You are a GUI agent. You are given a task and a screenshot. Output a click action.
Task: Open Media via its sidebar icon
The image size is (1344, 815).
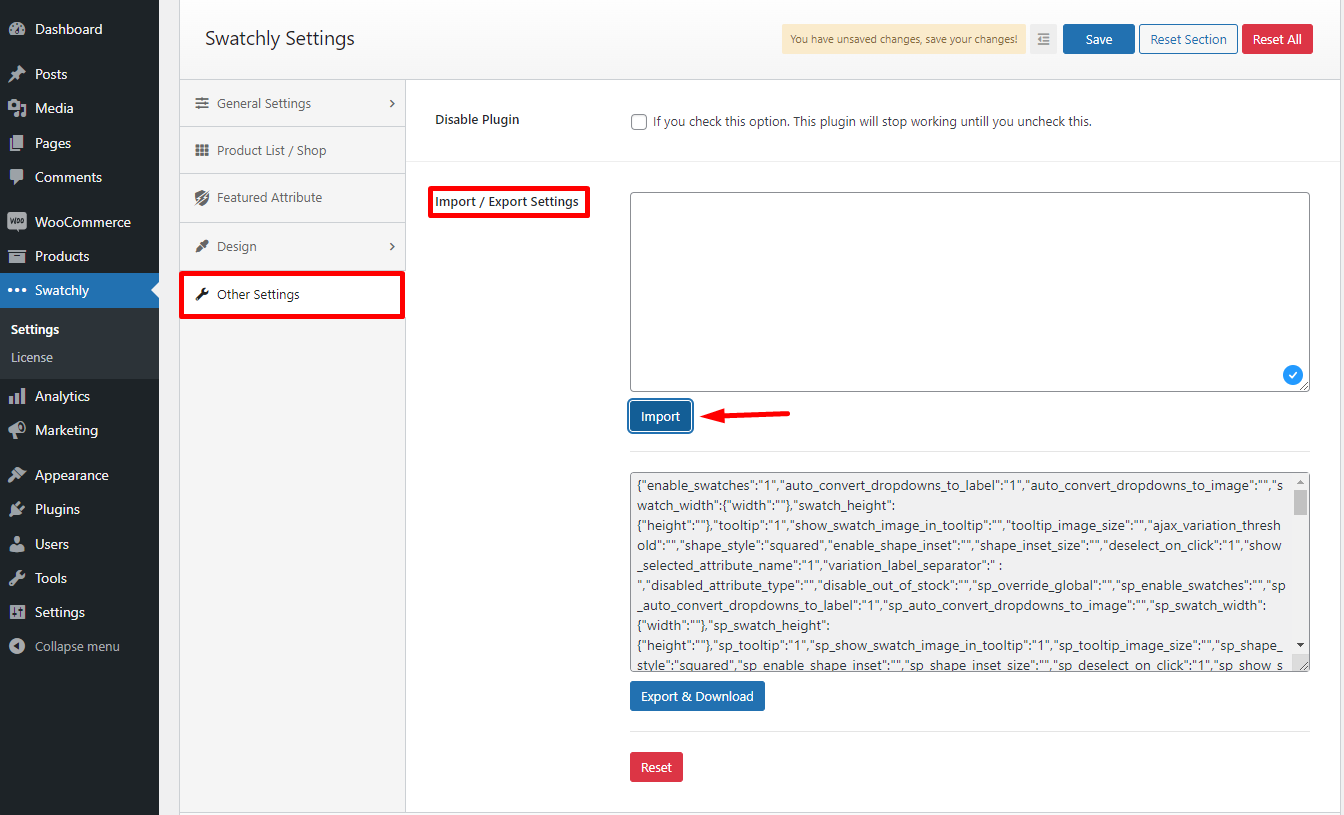(x=17, y=108)
